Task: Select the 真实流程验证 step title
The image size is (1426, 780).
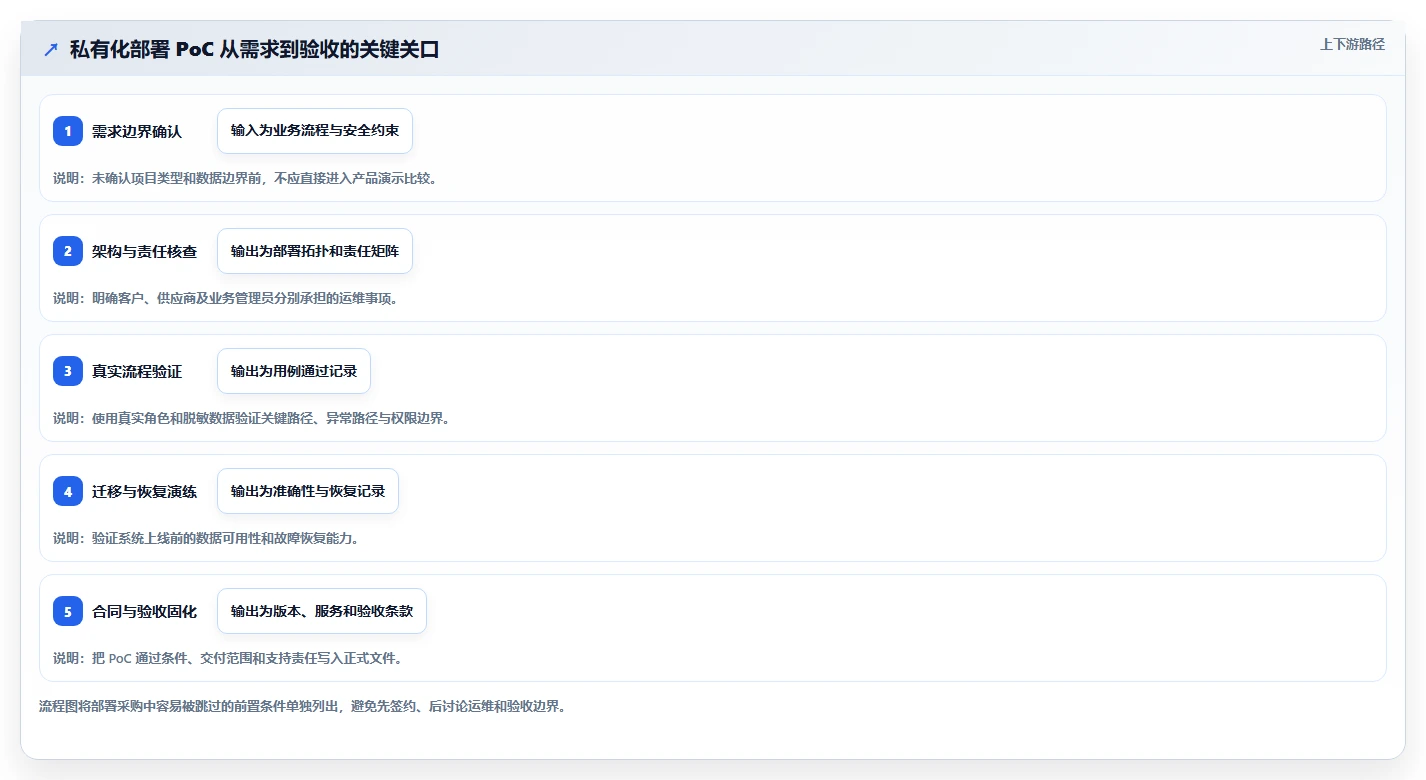Action: click(x=137, y=371)
